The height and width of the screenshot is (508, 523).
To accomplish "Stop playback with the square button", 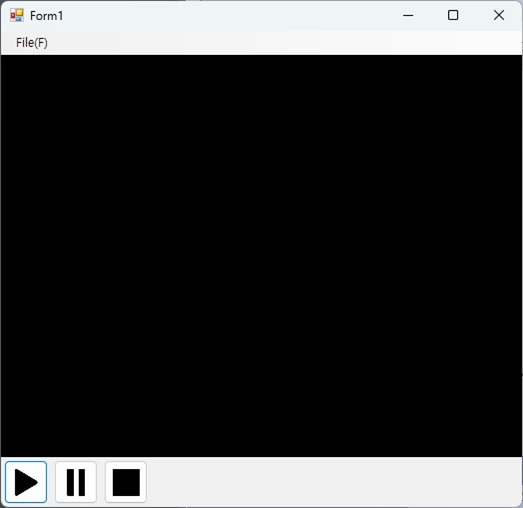I will 126,482.
